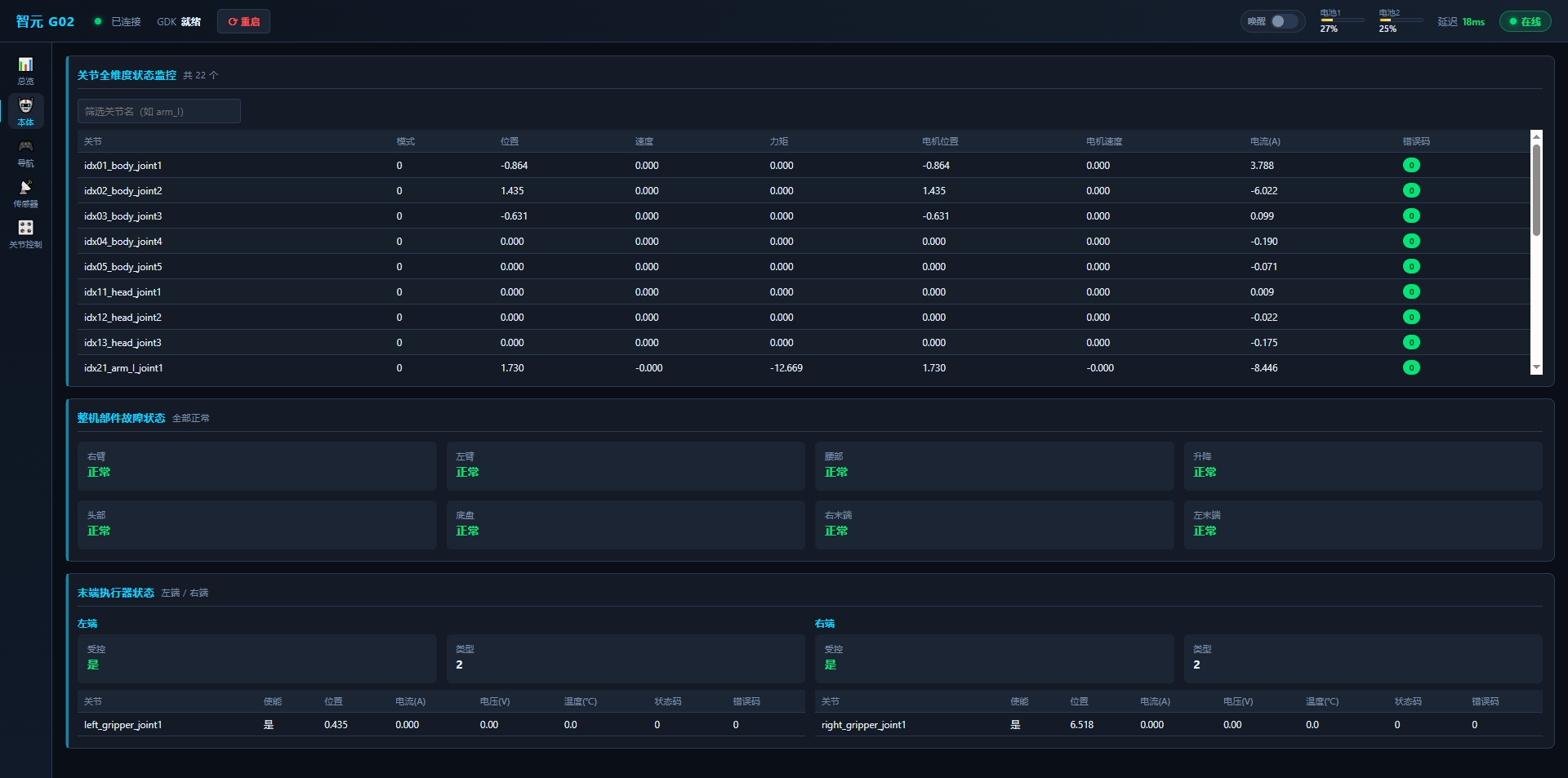This screenshot has height=778, width=1568.
Task: Click the joint table vertical scrollbar thumb
Action: (x=1536, y=190)
